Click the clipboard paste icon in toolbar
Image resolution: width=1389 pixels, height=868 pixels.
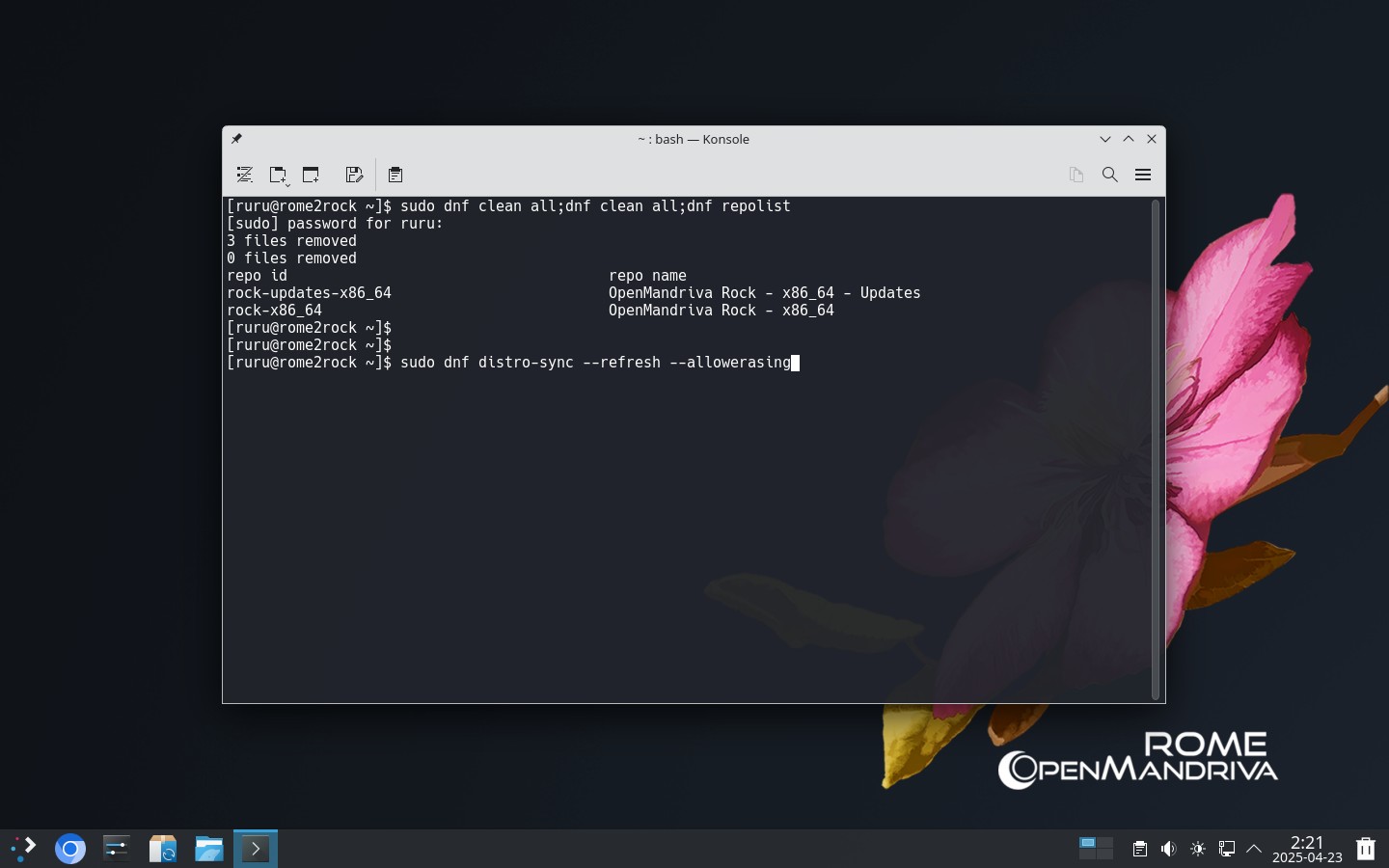point(395,175)
